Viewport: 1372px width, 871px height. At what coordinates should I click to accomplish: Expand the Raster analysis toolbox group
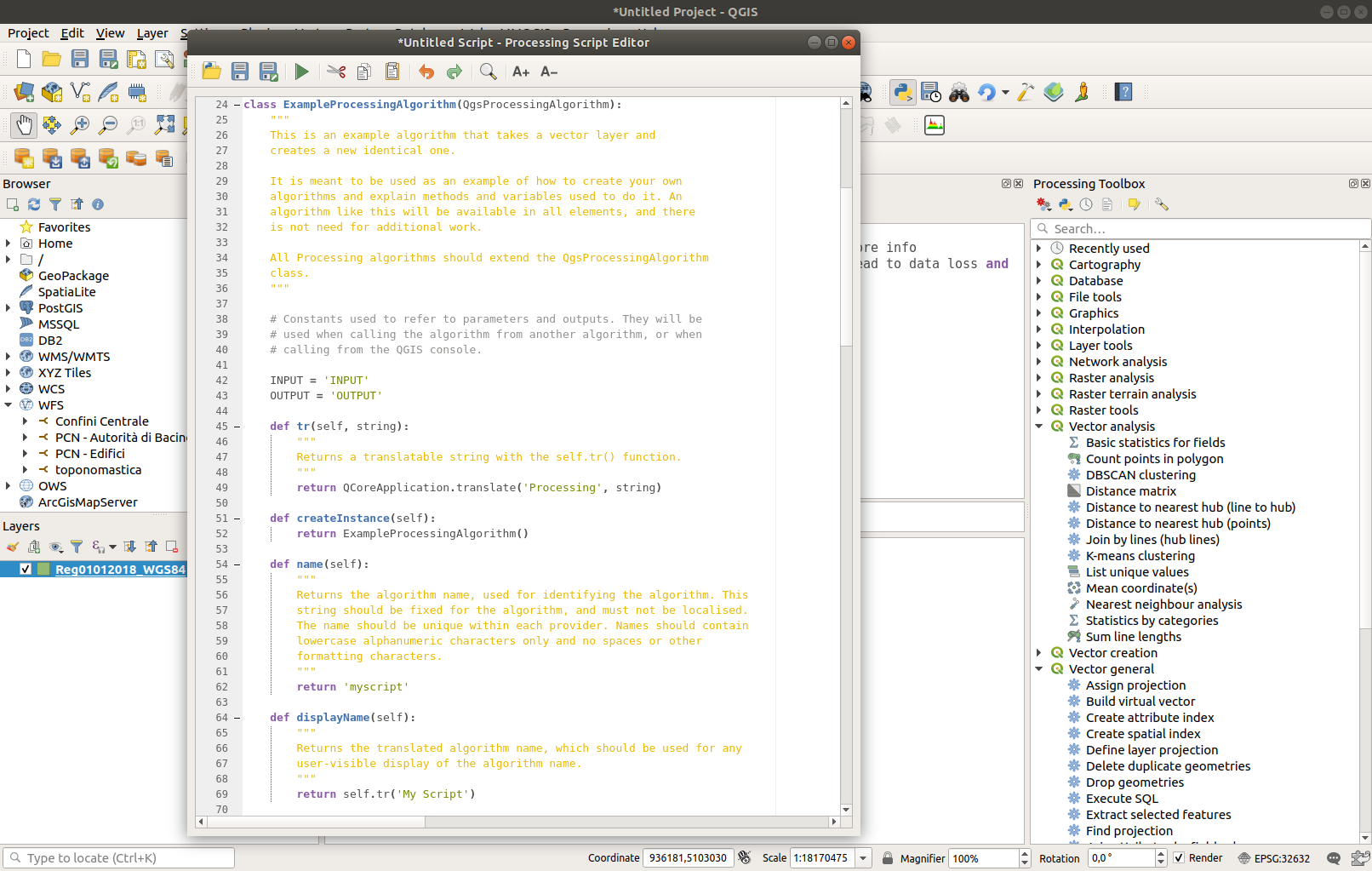(x=1039, y=378)
